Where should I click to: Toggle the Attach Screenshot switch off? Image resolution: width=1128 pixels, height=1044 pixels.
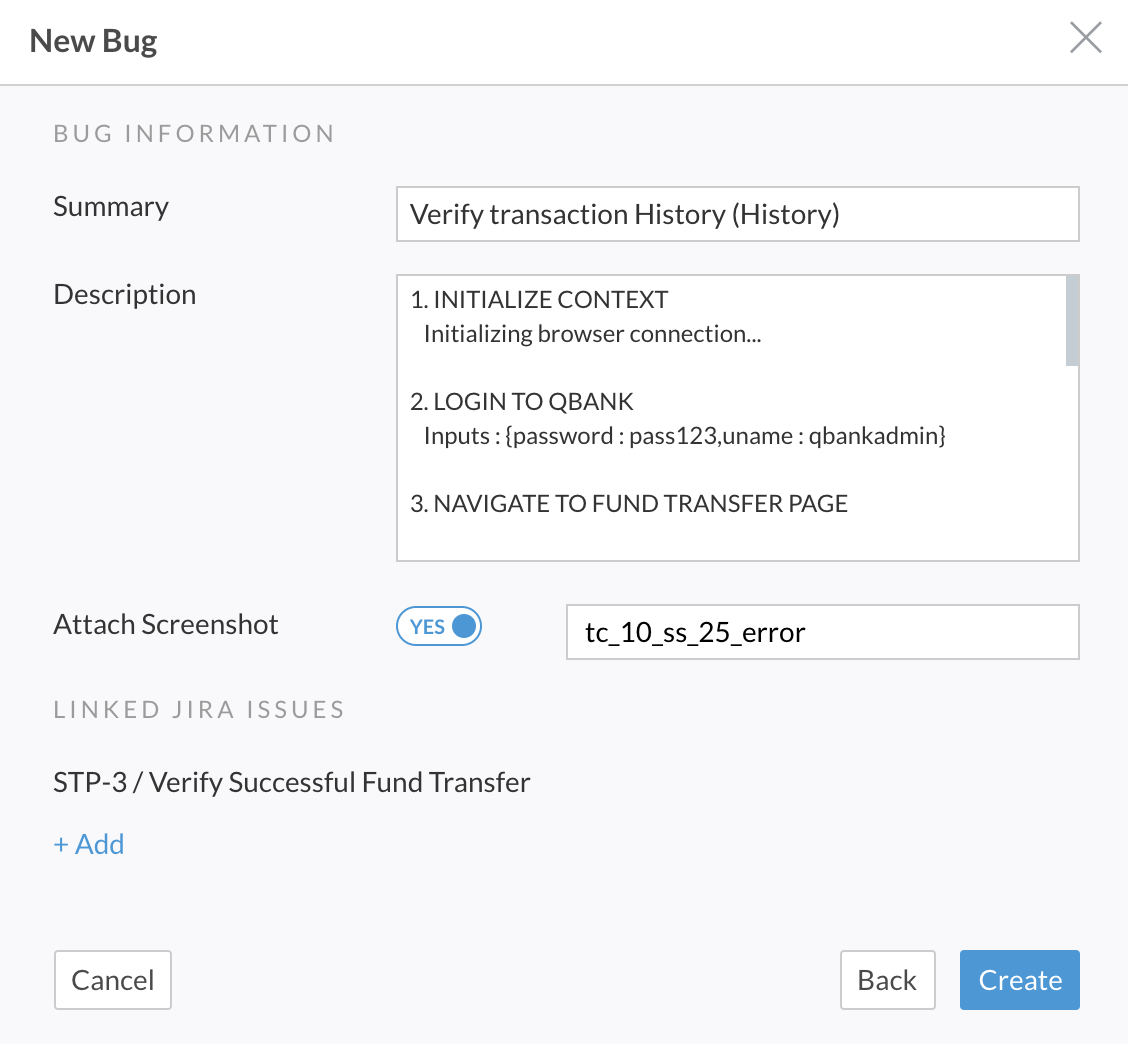point(440,627)
